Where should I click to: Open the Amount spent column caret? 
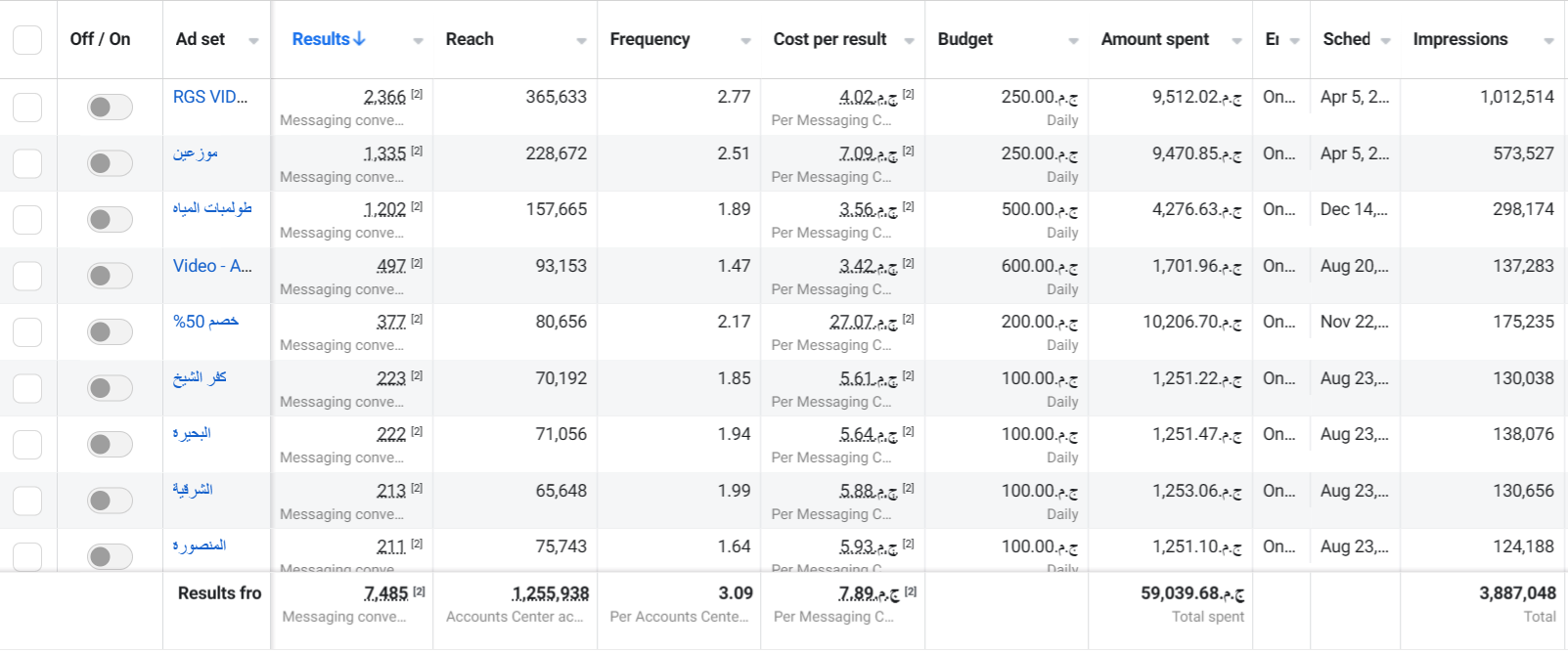point(1237,41)
